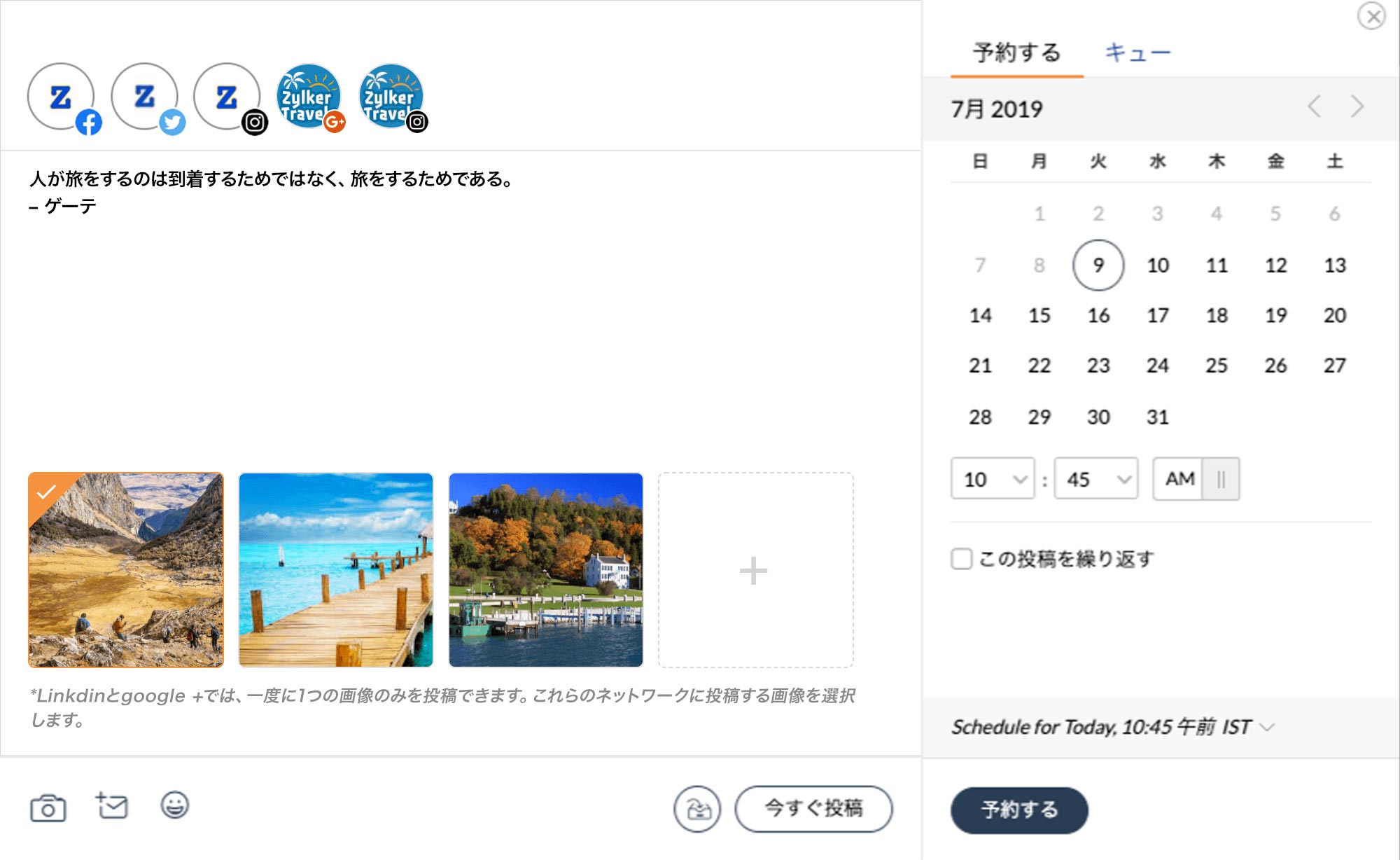
Task: Pick date 23 in the calendar
Action: tap(1098, 366)
